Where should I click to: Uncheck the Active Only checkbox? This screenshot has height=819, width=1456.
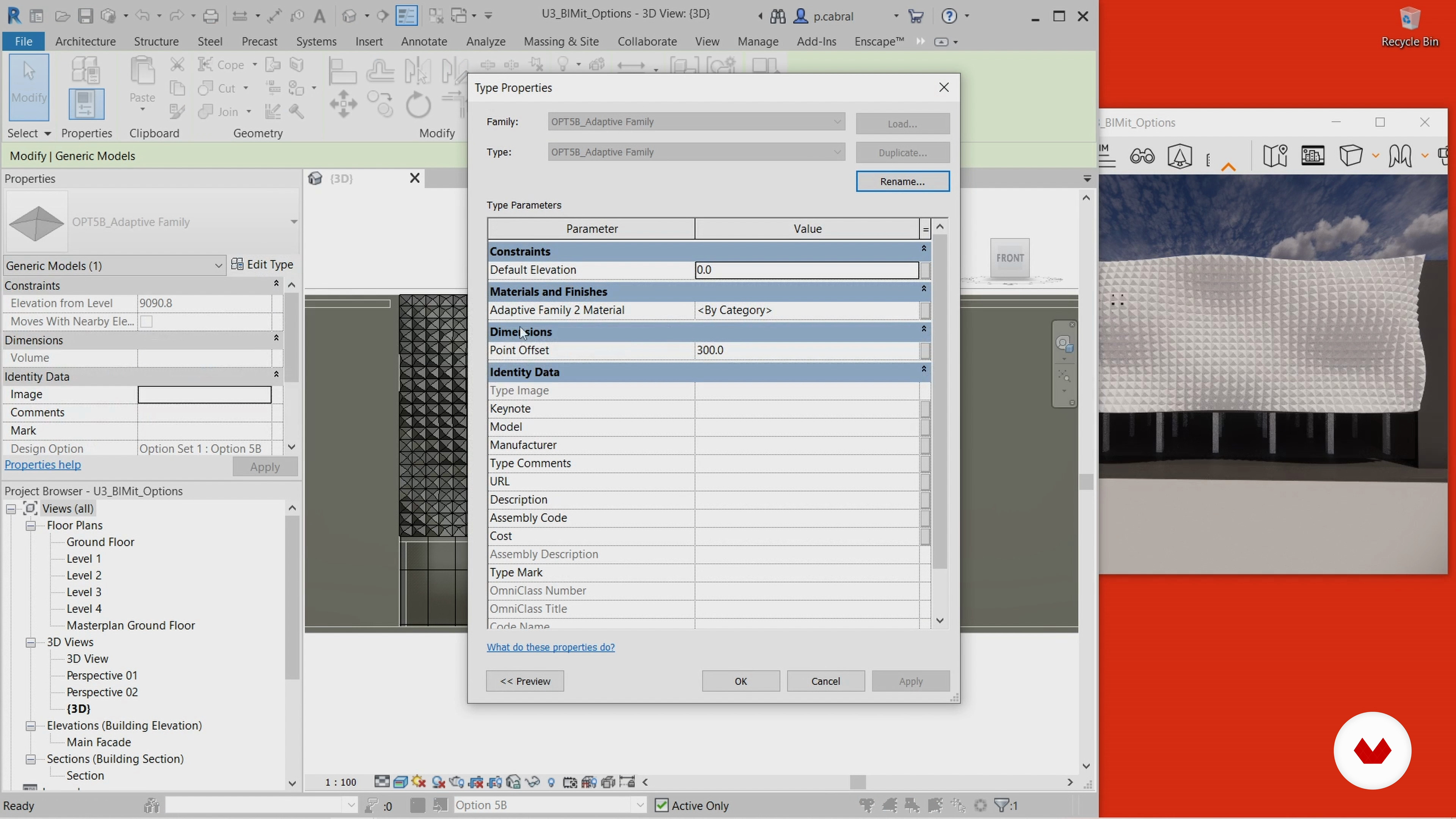[661, 805]
